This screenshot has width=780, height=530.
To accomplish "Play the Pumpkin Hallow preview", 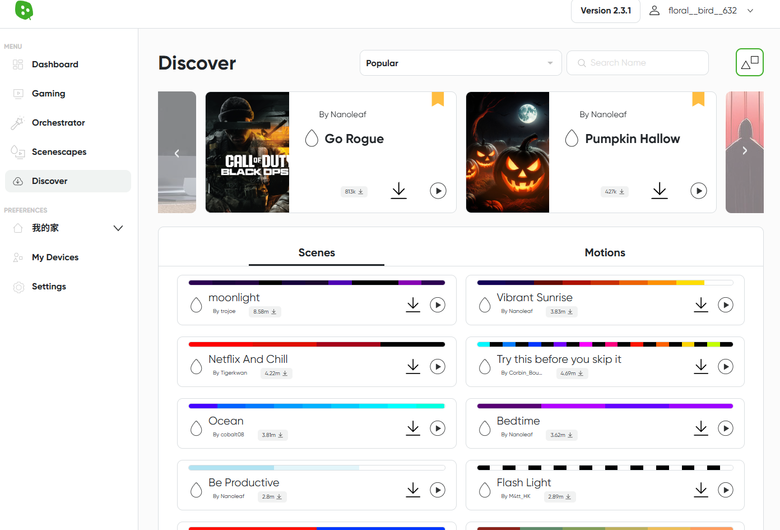I will [698, 191].
